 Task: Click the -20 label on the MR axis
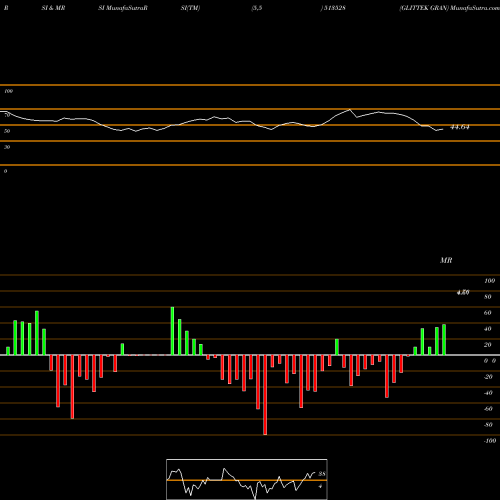(488, 377)
